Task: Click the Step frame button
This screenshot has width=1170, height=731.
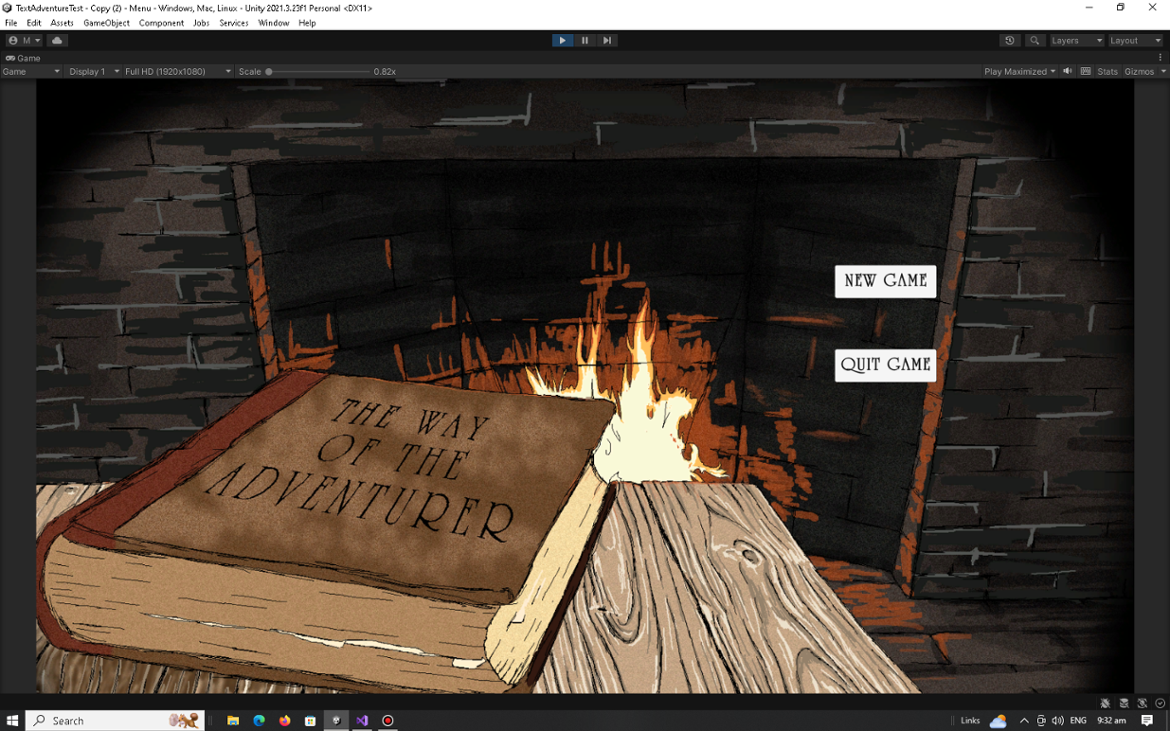Action: (x=607, y=40)
